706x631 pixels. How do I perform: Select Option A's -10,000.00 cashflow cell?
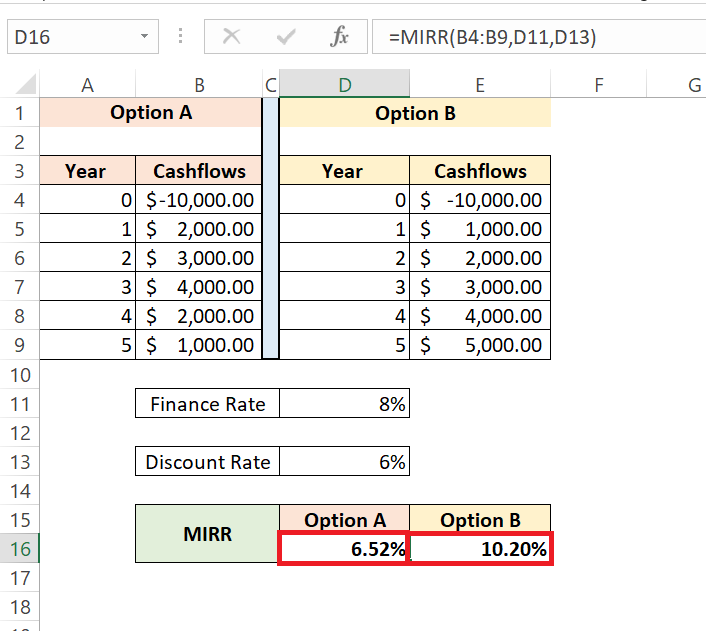pyautogui.click(x=199, y=200)
